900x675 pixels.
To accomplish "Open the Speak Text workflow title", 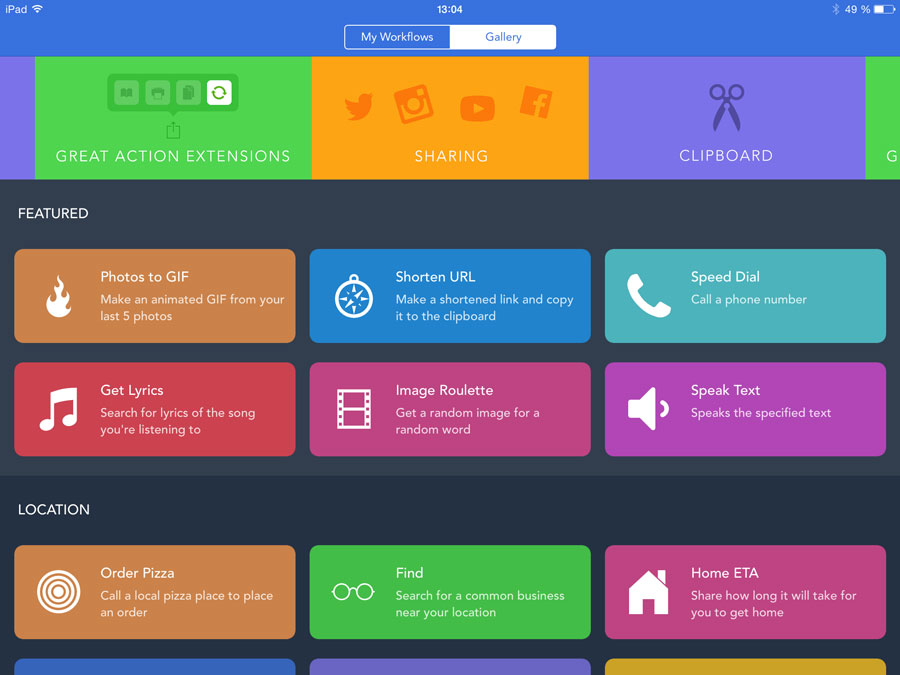I will click(x=726, y=390).
